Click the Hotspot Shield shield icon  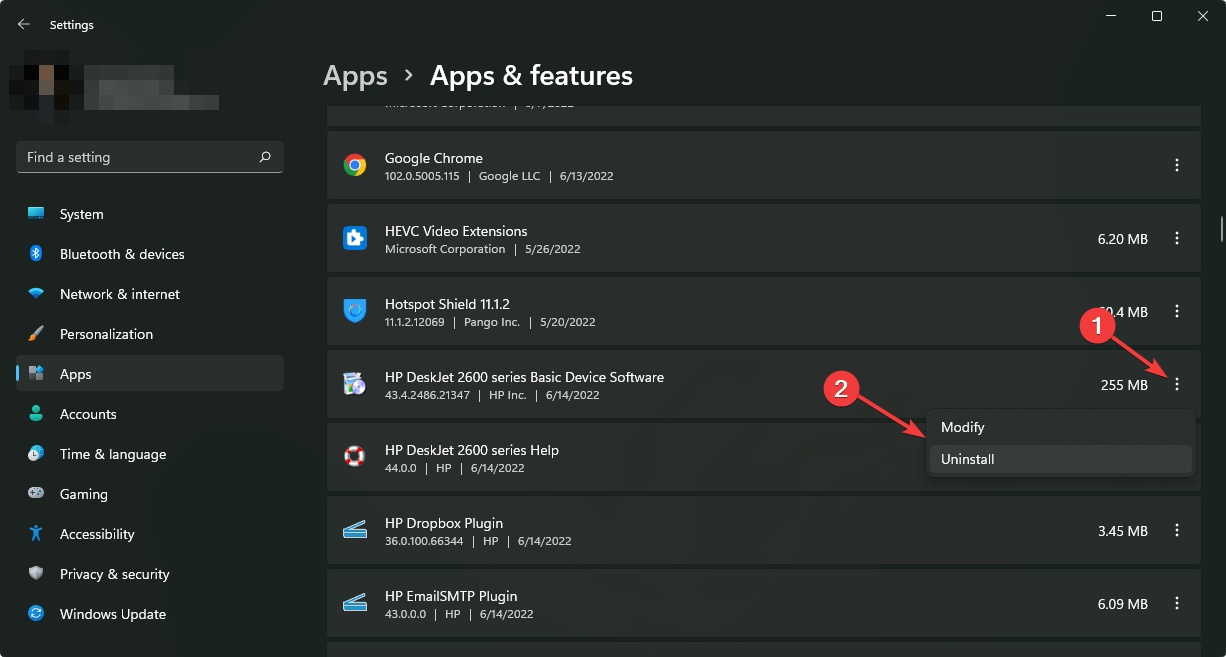coord(355,311)
